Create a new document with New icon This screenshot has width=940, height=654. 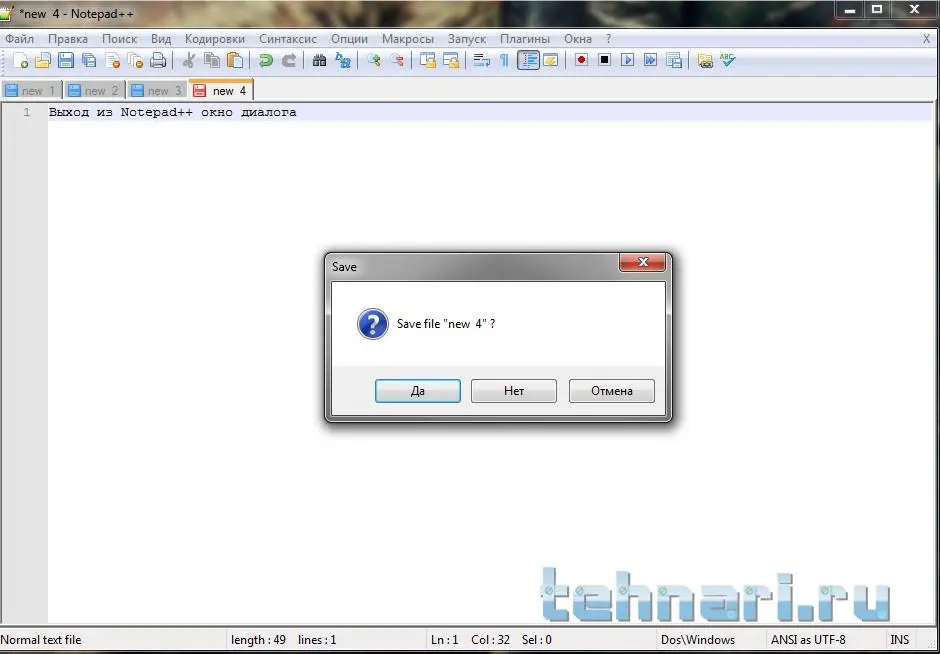pos(20,60)
